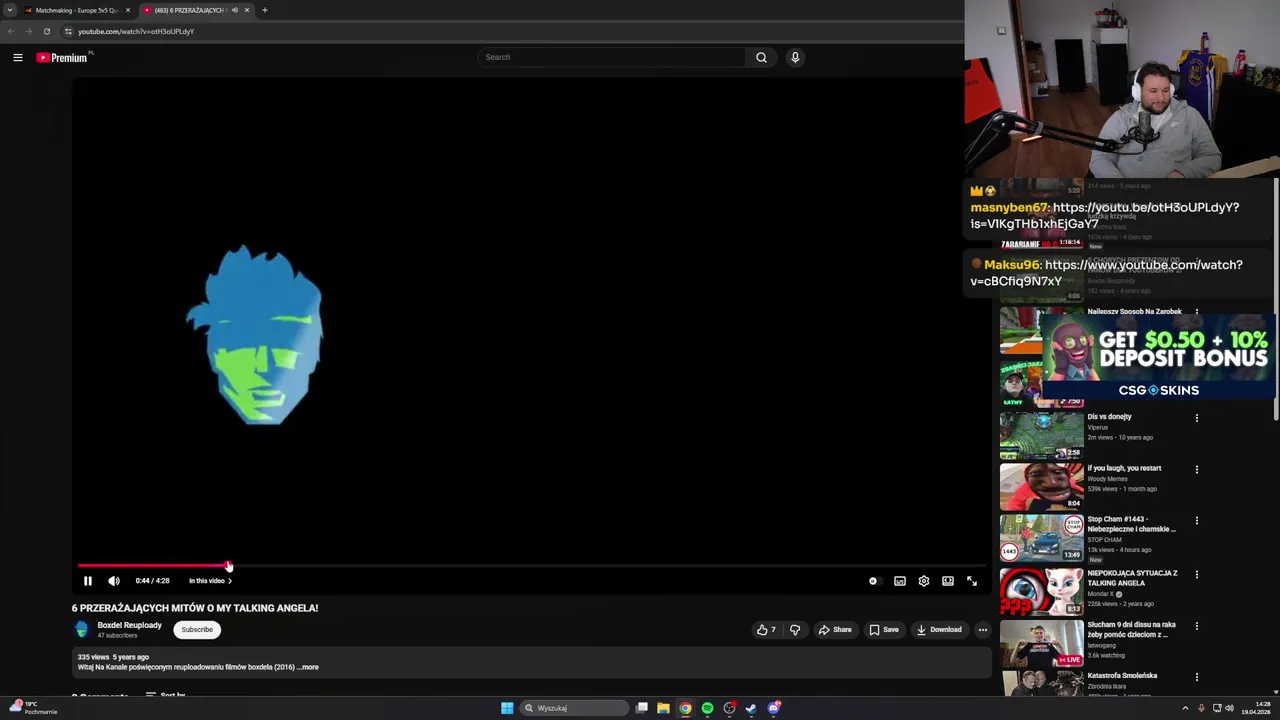Close the Matchmaking tab
This screenshot has height=720, width=1280.
[128, 10]
